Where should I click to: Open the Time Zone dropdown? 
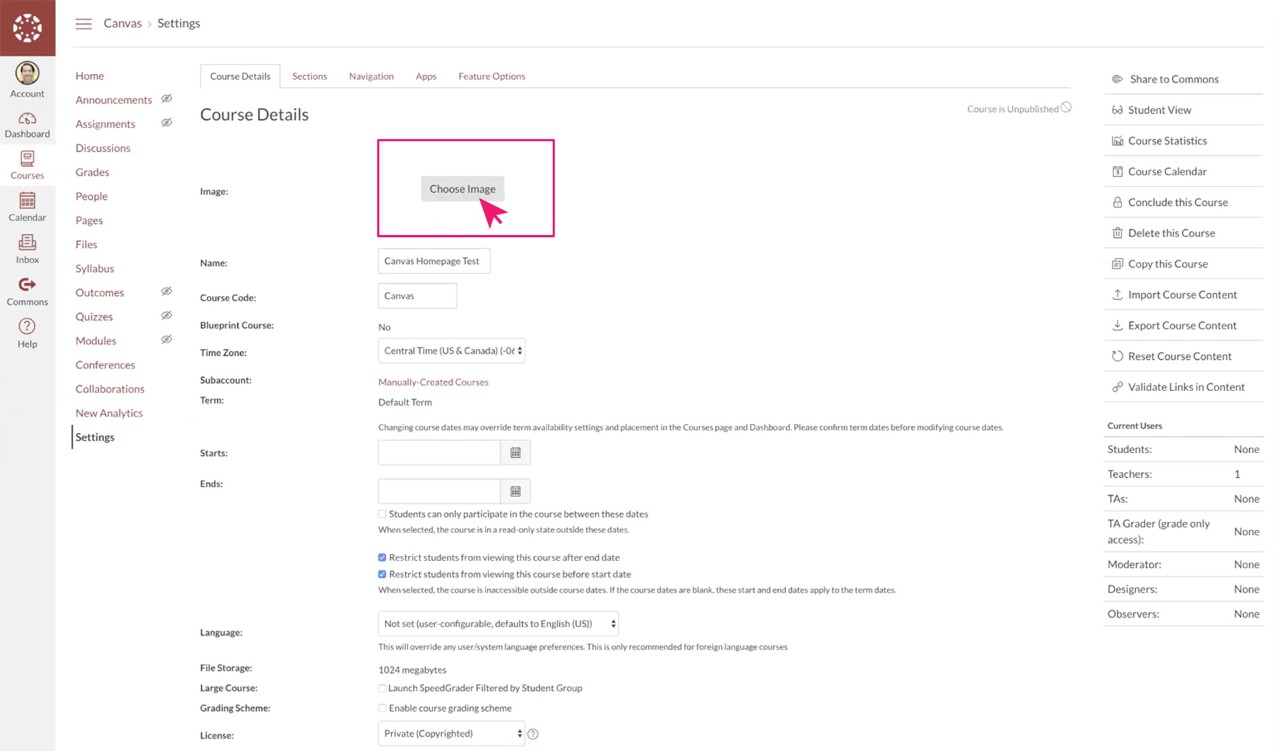451,351
